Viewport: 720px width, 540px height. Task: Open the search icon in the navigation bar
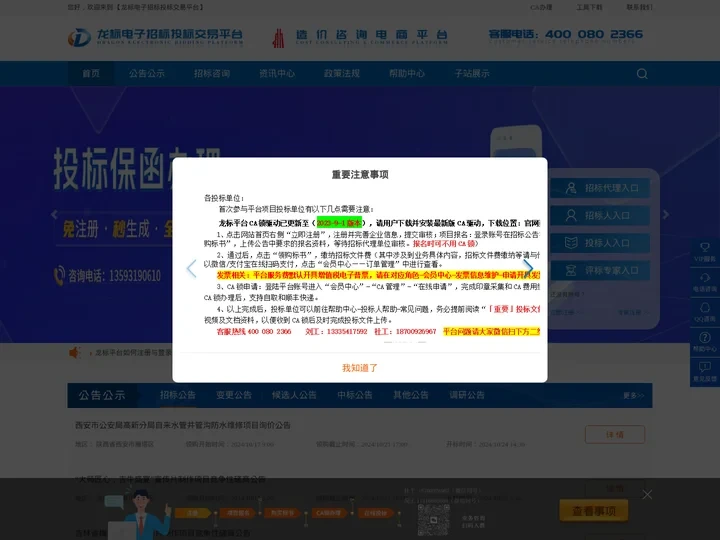pyautogui.click(x=642, y=73)
